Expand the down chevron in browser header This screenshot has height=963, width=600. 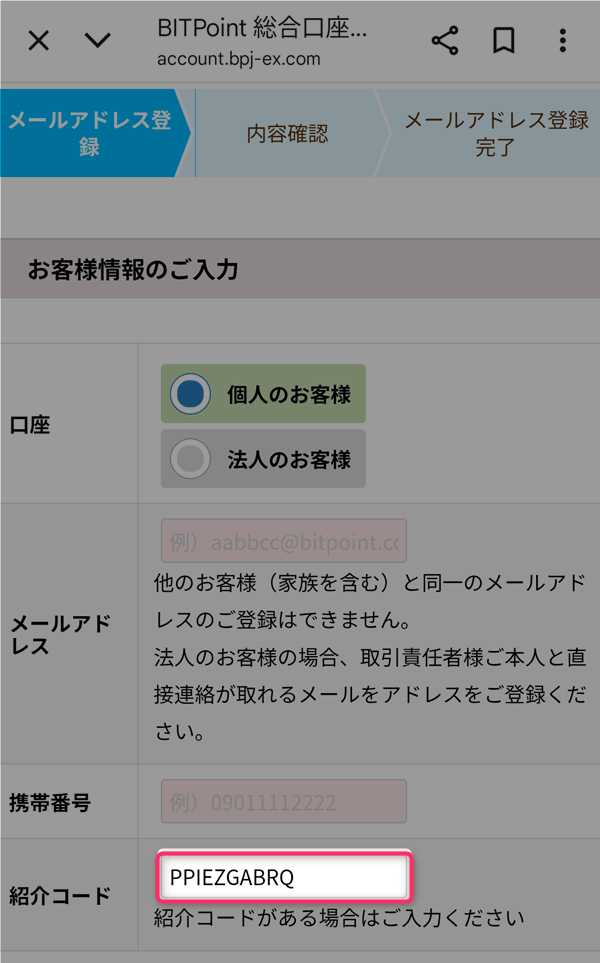click(x=98, y=41)
